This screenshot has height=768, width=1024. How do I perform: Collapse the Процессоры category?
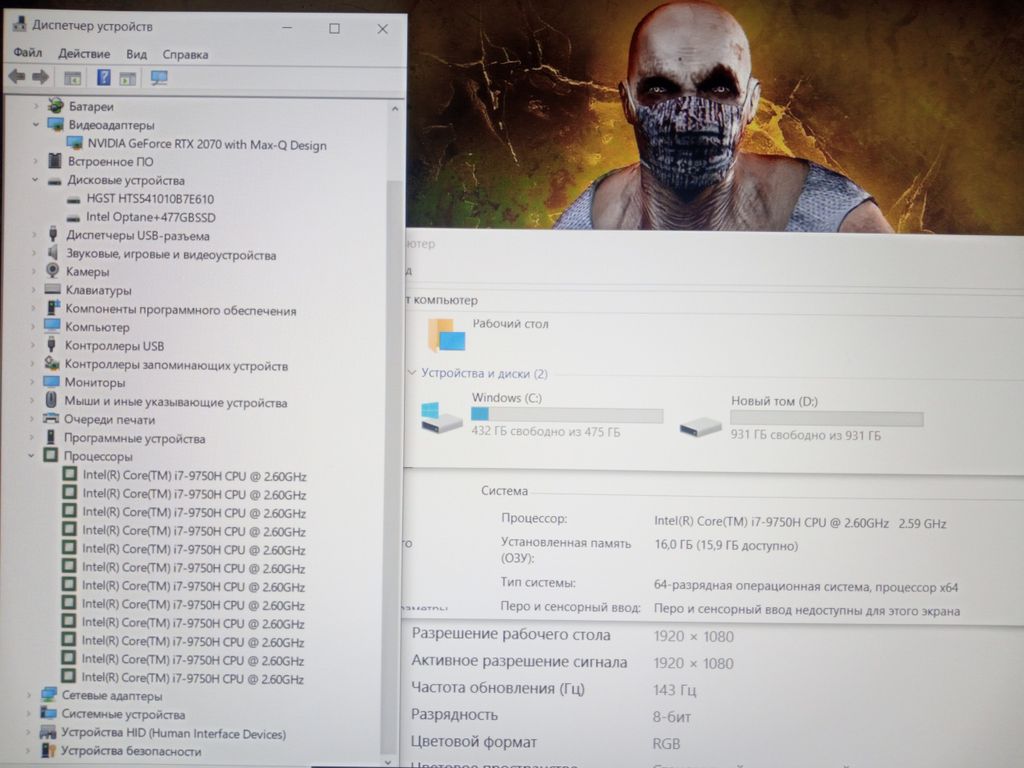point(31,456)
